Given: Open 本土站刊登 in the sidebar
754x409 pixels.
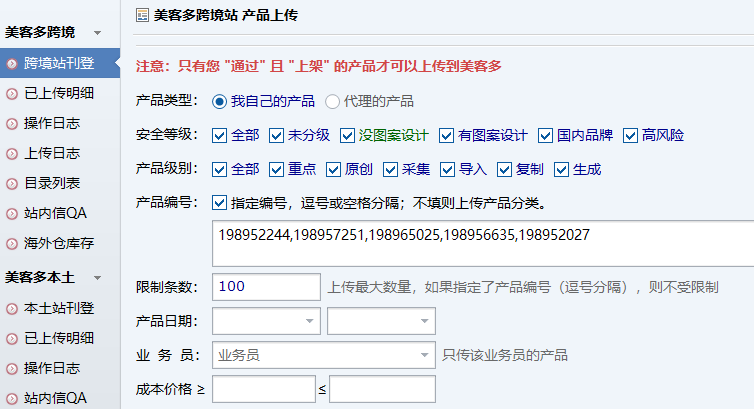Looking at the screenshot, I should click(x=60, y=308).
